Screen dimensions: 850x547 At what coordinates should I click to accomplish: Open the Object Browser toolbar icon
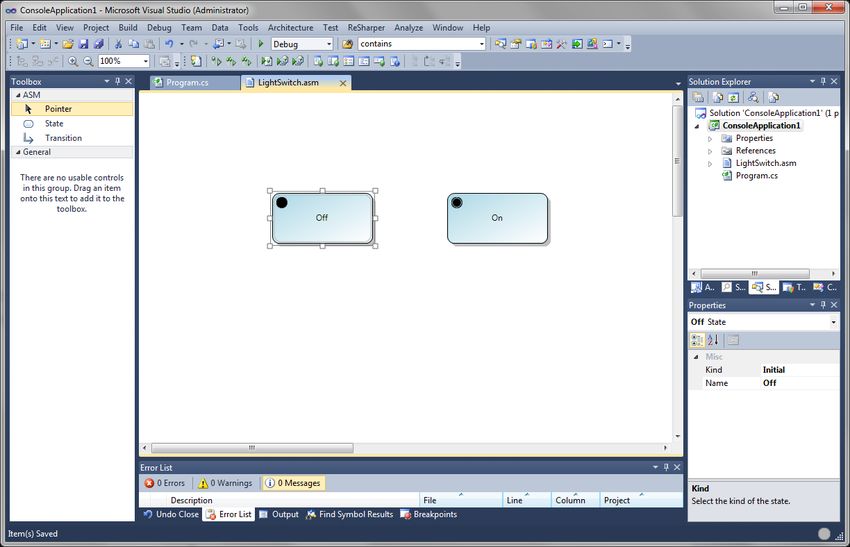click(x=546, y=44)
